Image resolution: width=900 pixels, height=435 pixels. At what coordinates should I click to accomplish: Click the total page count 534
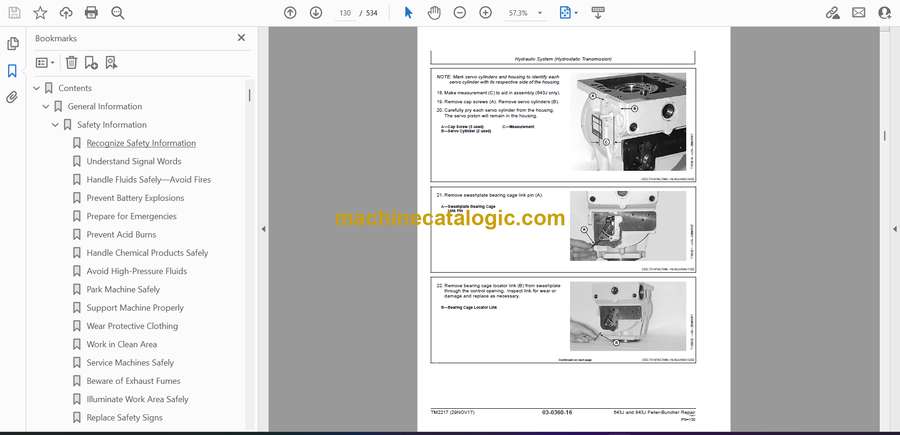[372, 13]
